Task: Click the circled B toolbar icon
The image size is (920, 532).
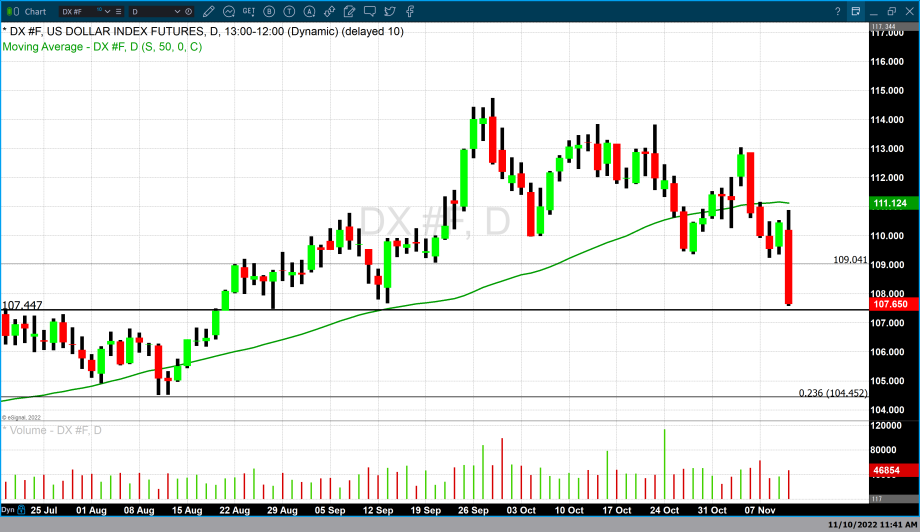Action: click(269, 11)
